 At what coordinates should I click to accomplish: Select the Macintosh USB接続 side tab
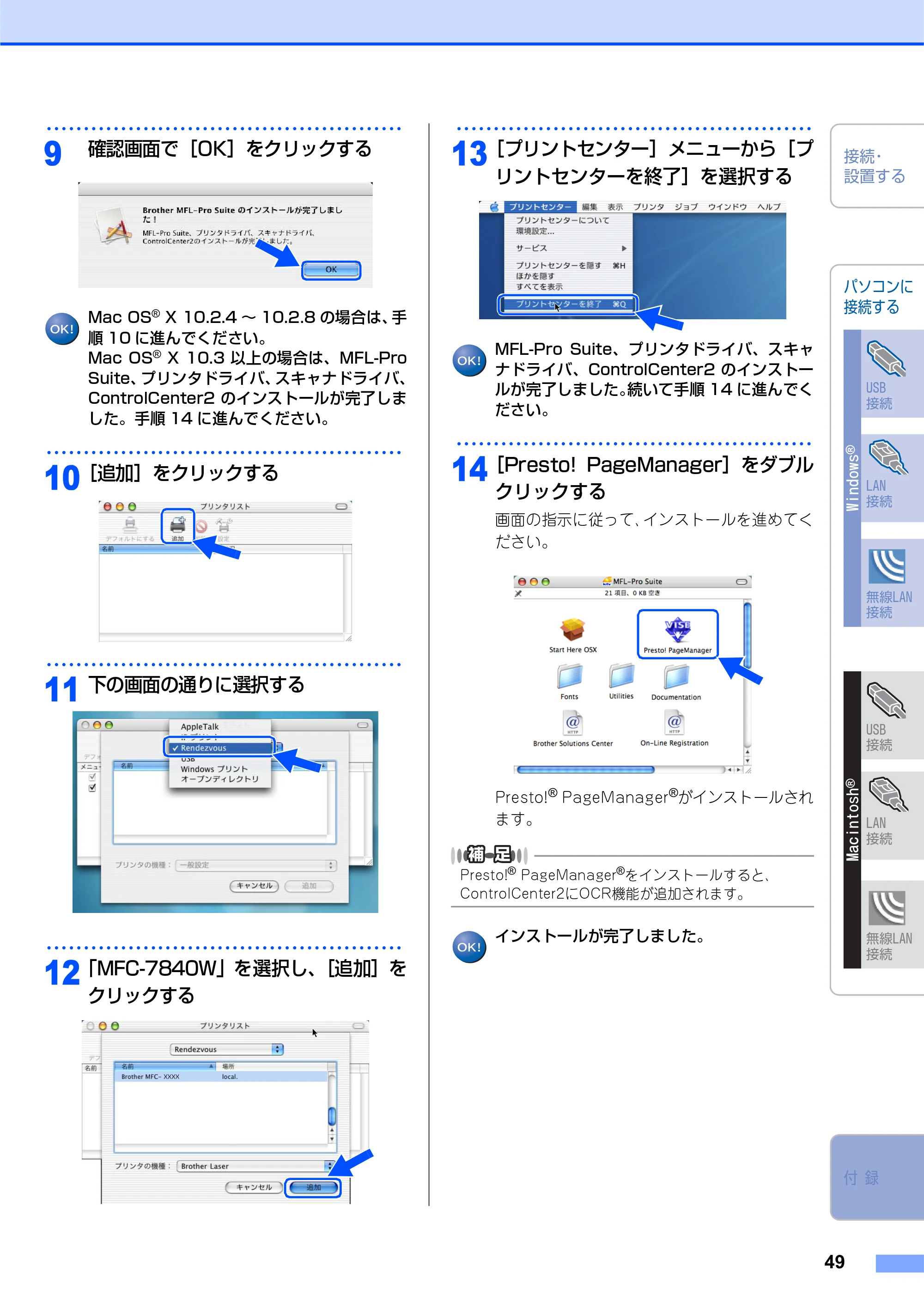tap(892, 715)
